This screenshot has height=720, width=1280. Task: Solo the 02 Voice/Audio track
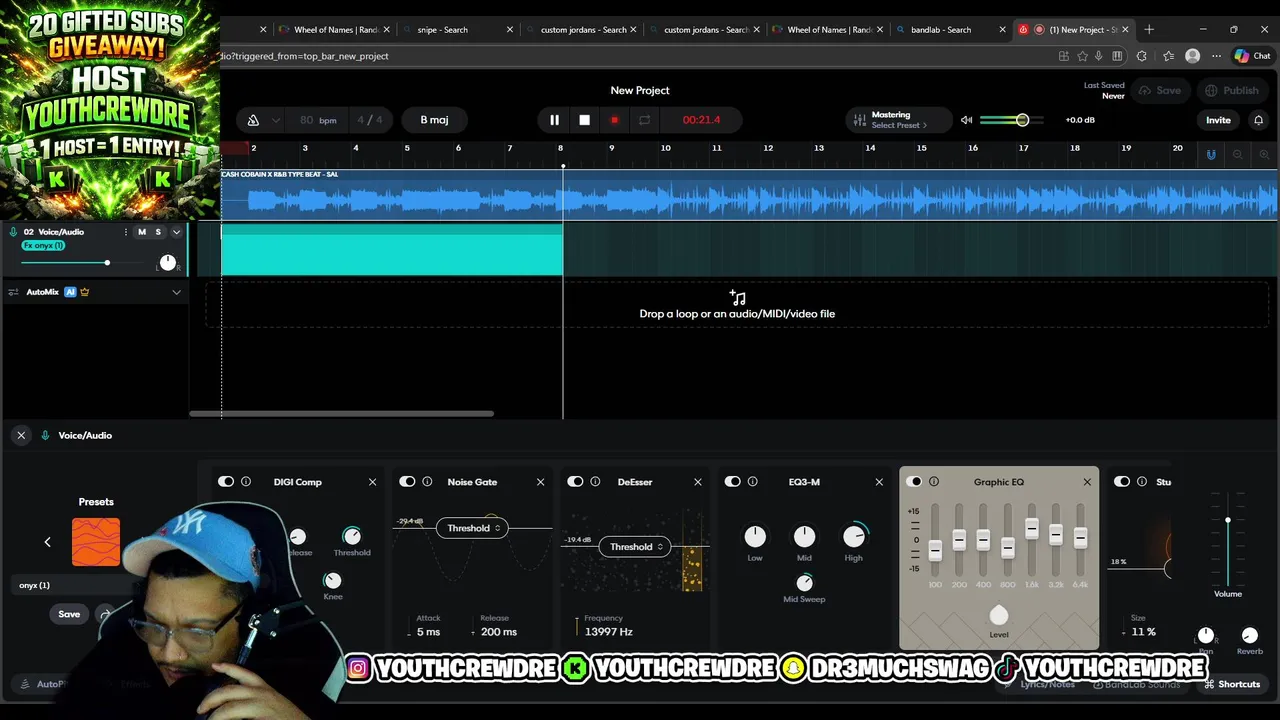pyautogui.click(x=157, y=232)
